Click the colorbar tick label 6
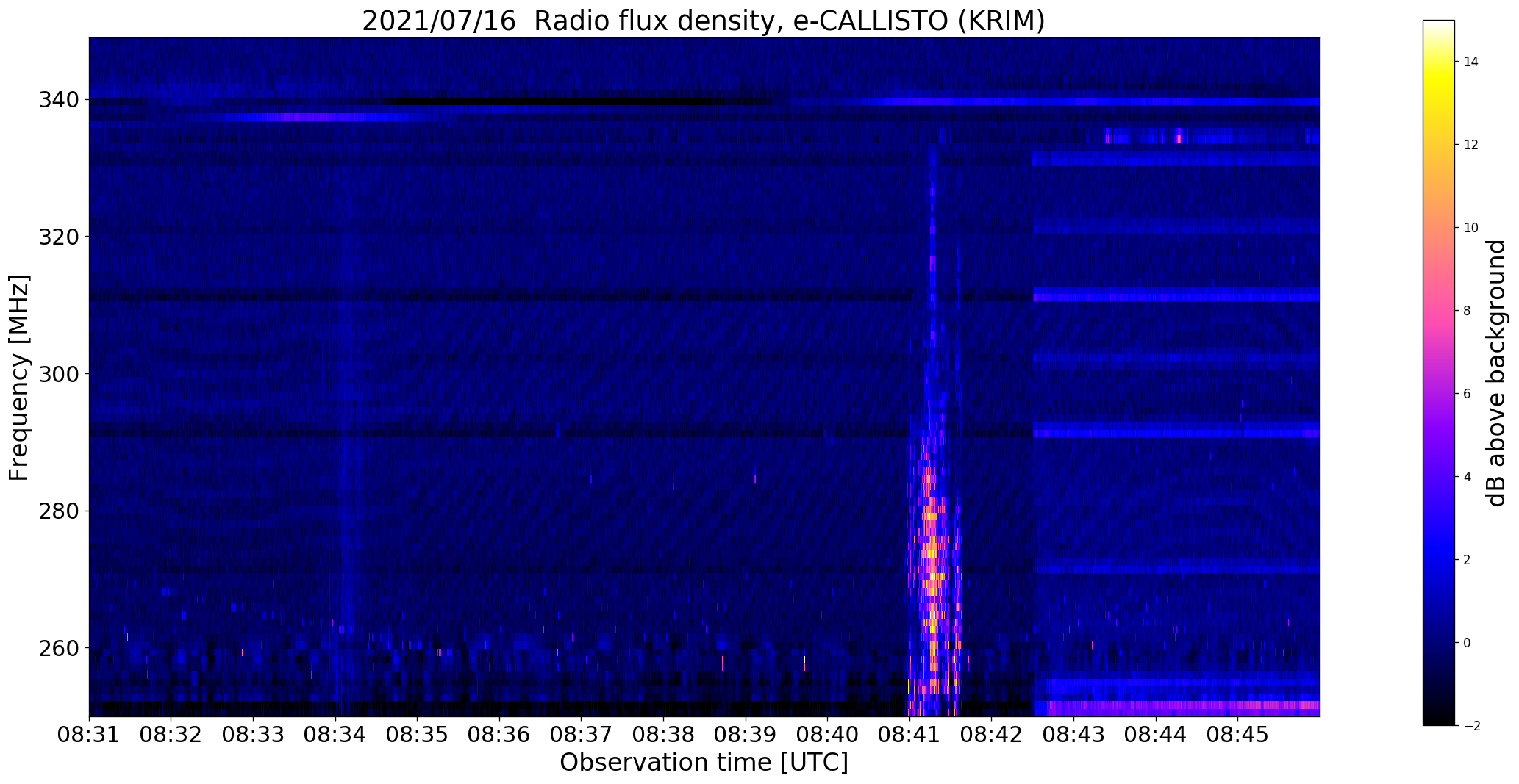Viewport: 1519px width, 784px height. (x=1467, y=394)
